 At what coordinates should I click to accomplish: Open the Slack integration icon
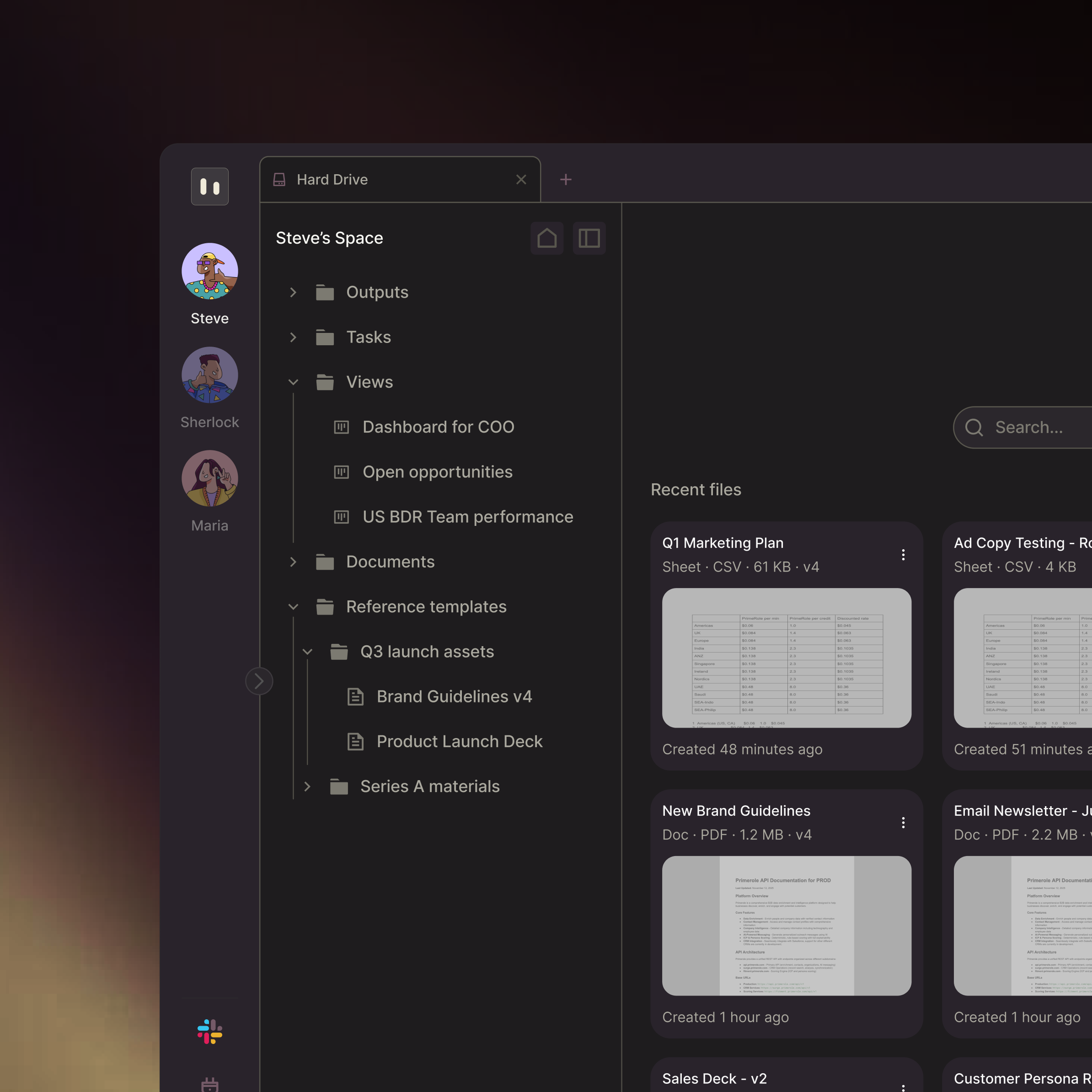pyautogui.click(x=210, y=1032)
